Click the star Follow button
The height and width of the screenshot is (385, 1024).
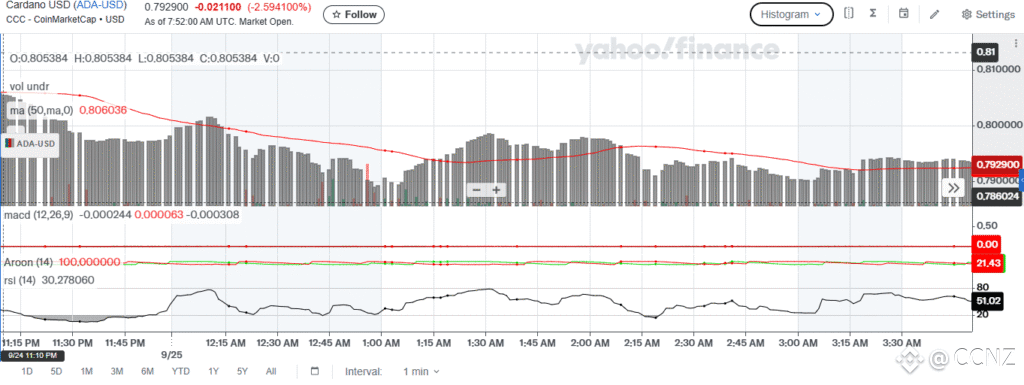(354, 14)
